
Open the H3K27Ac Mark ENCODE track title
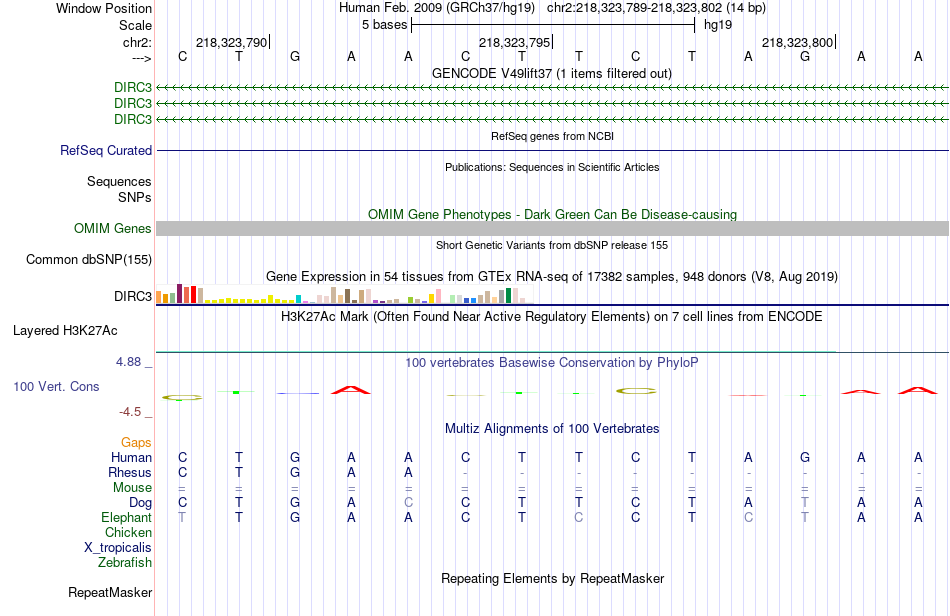(552, 316)
